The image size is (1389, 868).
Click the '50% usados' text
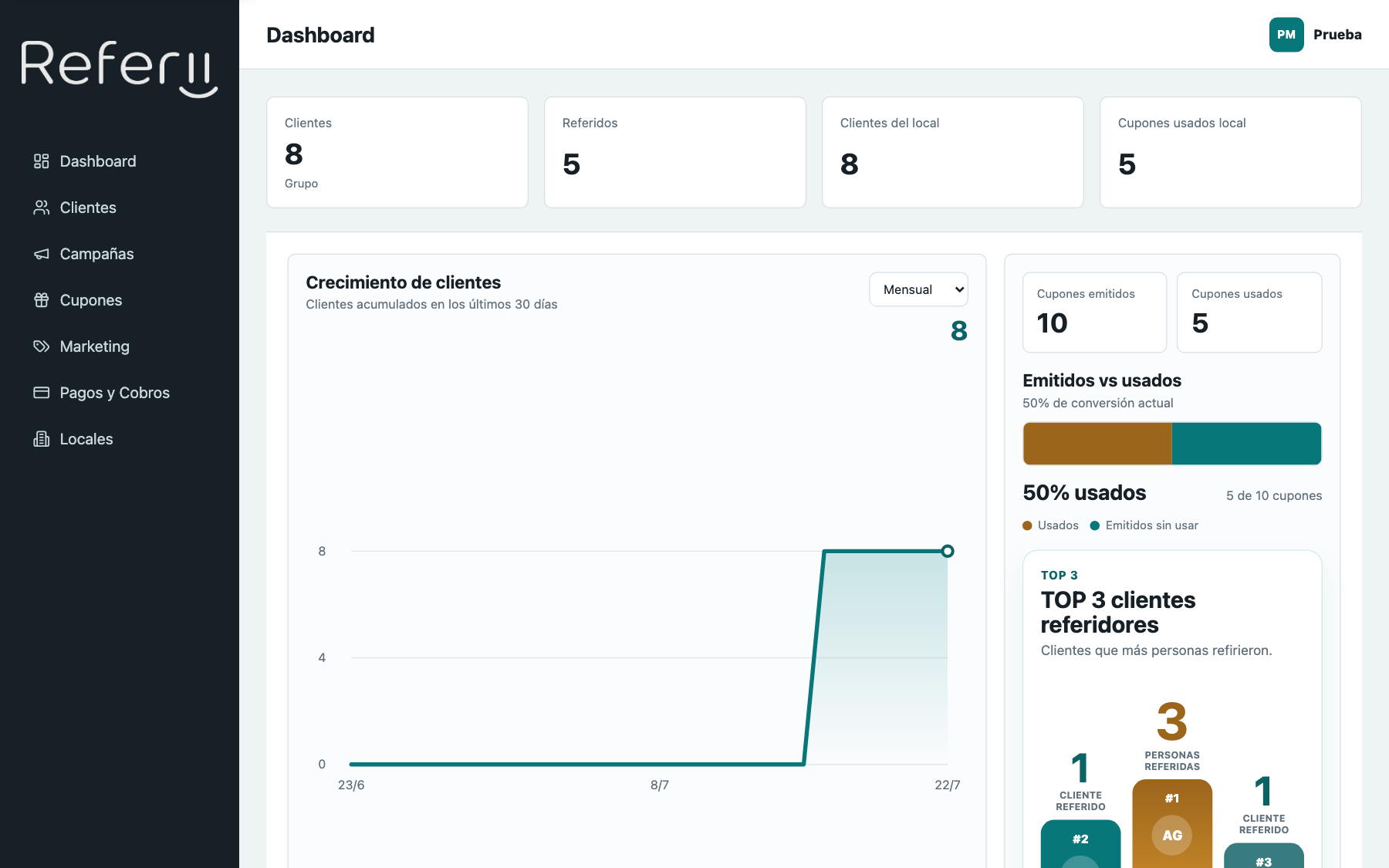(x=1084, y=493)
